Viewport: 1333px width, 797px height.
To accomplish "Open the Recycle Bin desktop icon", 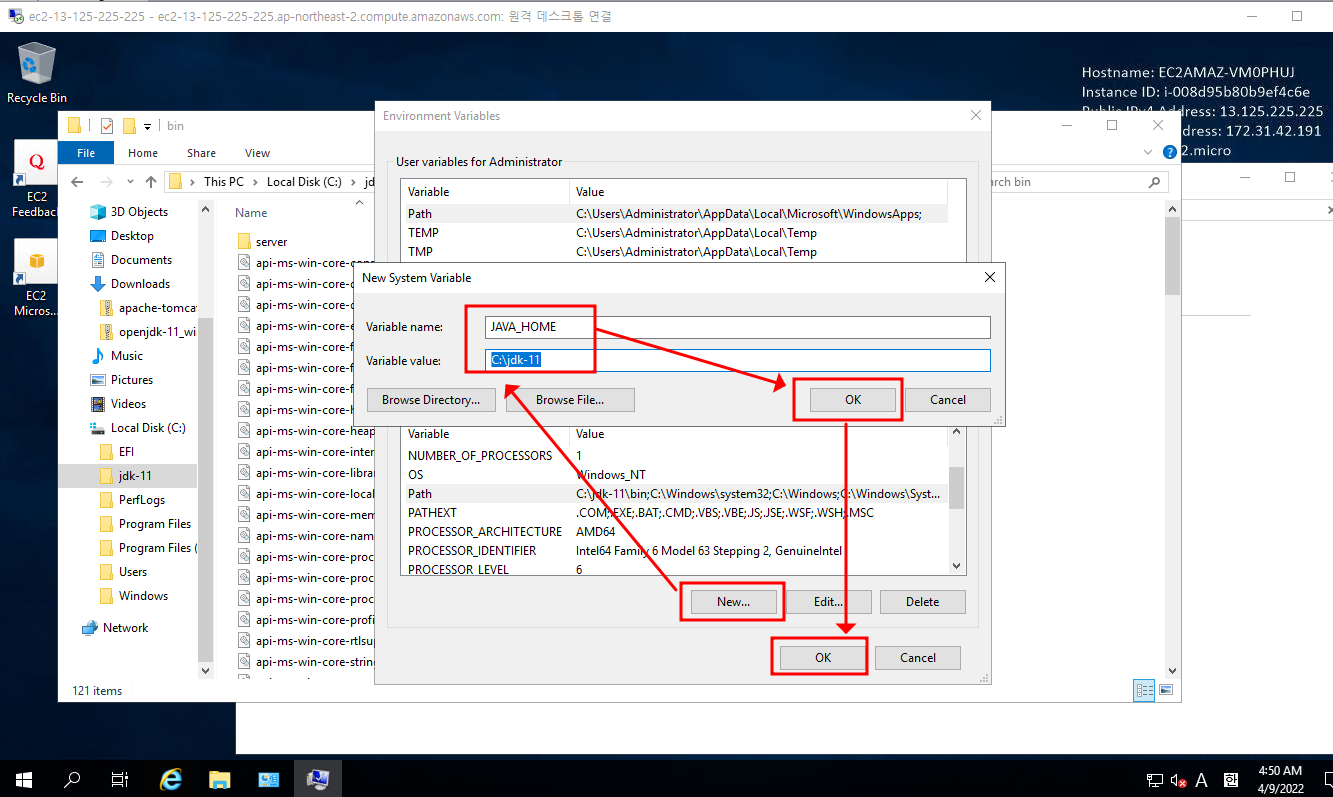I will click(37, 73).
